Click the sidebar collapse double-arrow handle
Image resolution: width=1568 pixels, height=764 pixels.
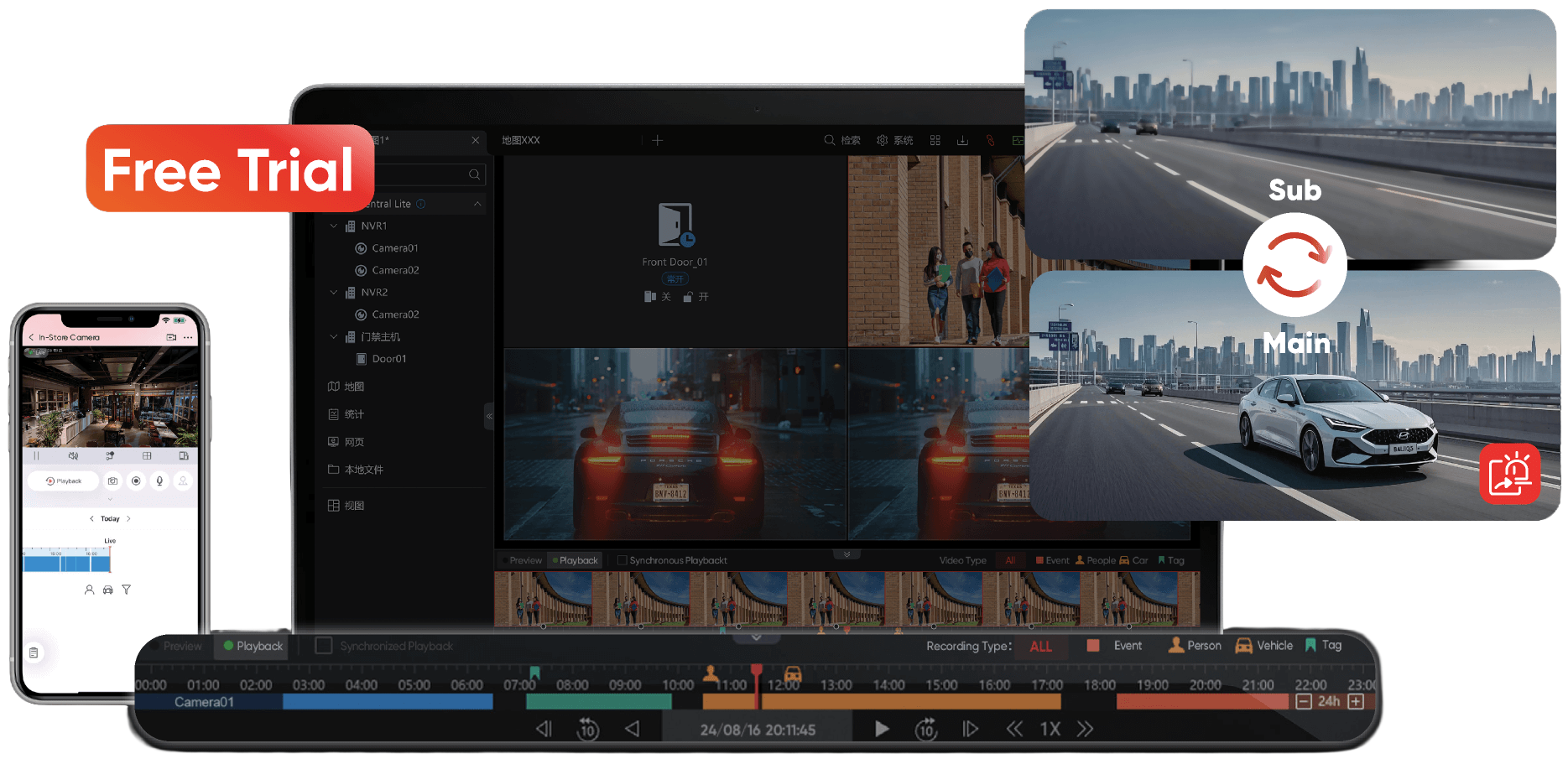pos(489,416)
